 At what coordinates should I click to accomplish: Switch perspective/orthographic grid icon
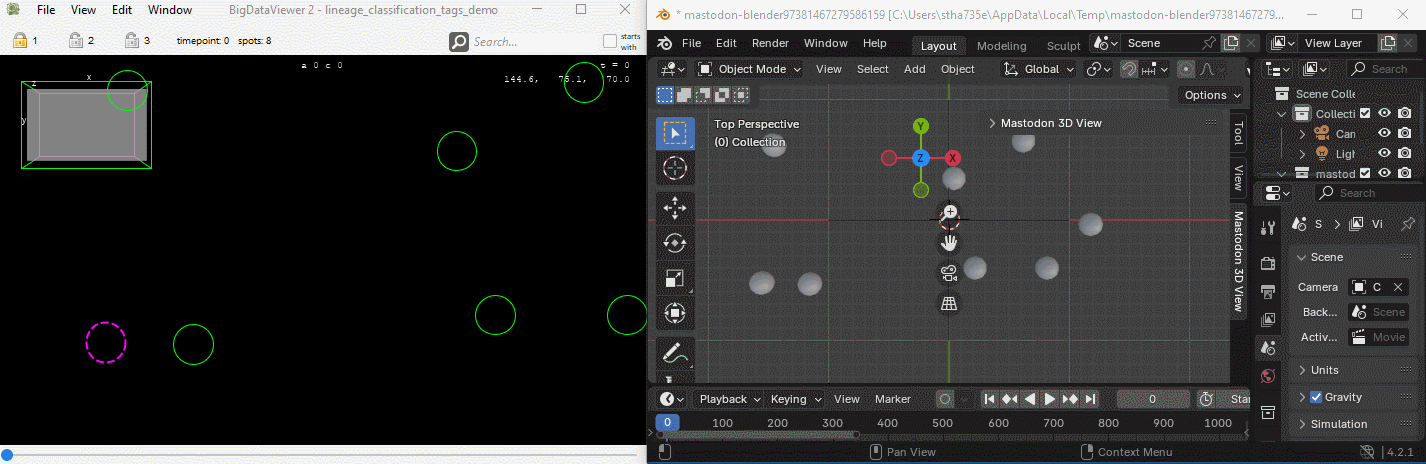pyautogui.click(x=949, y=303)
